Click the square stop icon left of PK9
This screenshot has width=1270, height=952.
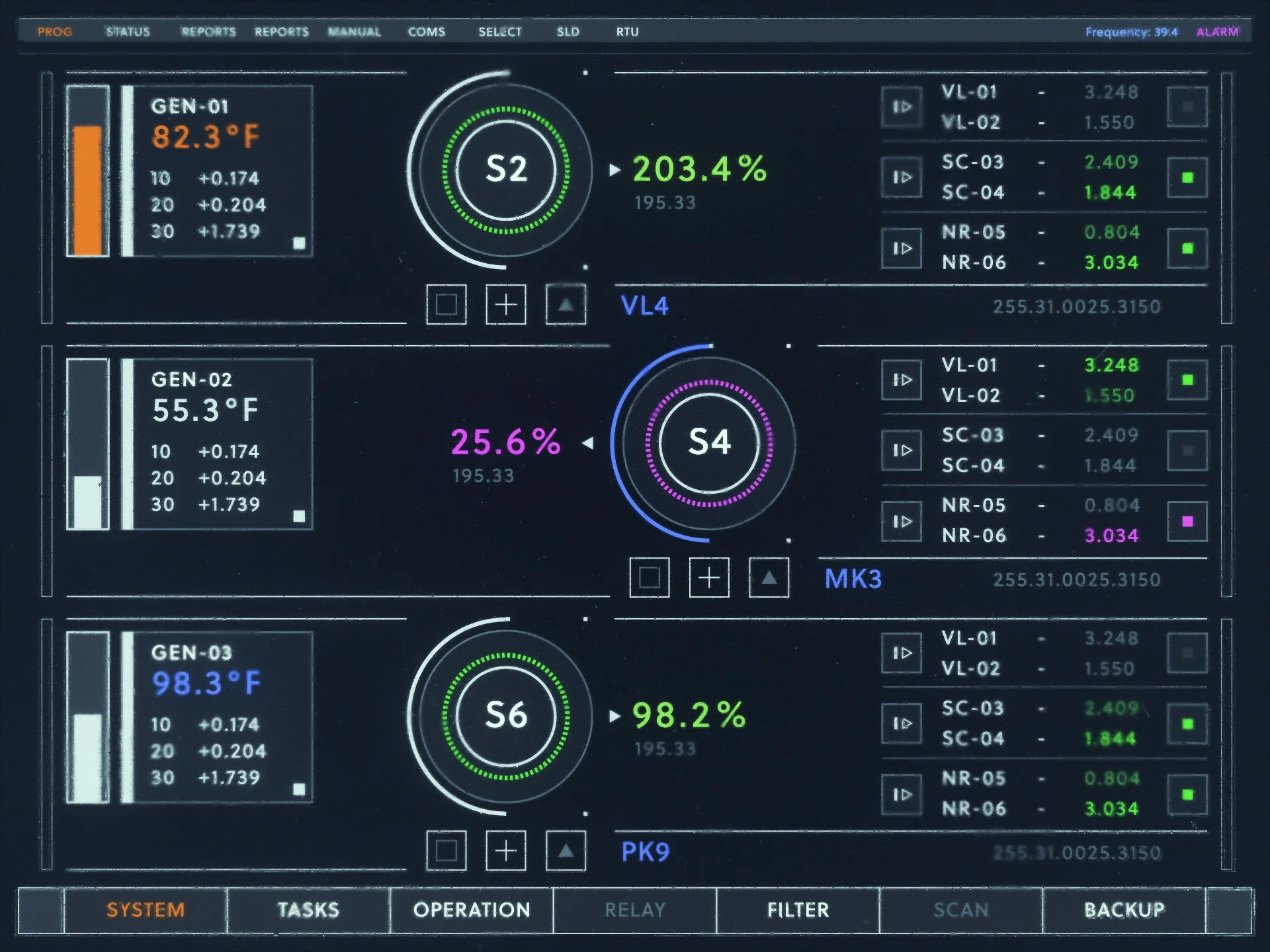pyautogui.click(x=446, y=851)
